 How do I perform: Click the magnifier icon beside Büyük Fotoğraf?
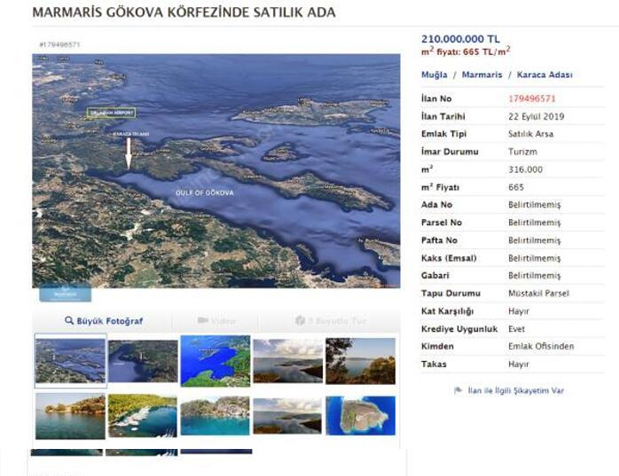[69, 321]
